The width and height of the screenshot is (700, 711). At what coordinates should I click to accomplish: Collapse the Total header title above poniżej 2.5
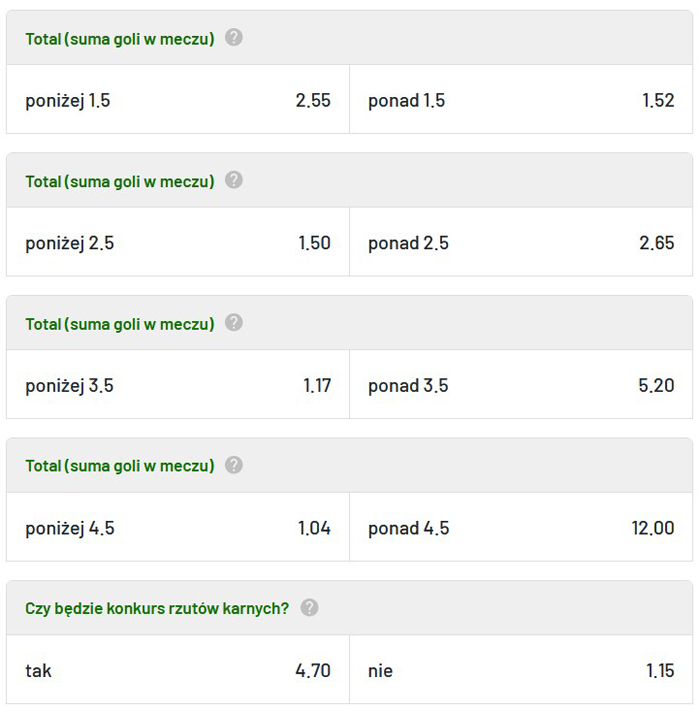tap(120, 181)
